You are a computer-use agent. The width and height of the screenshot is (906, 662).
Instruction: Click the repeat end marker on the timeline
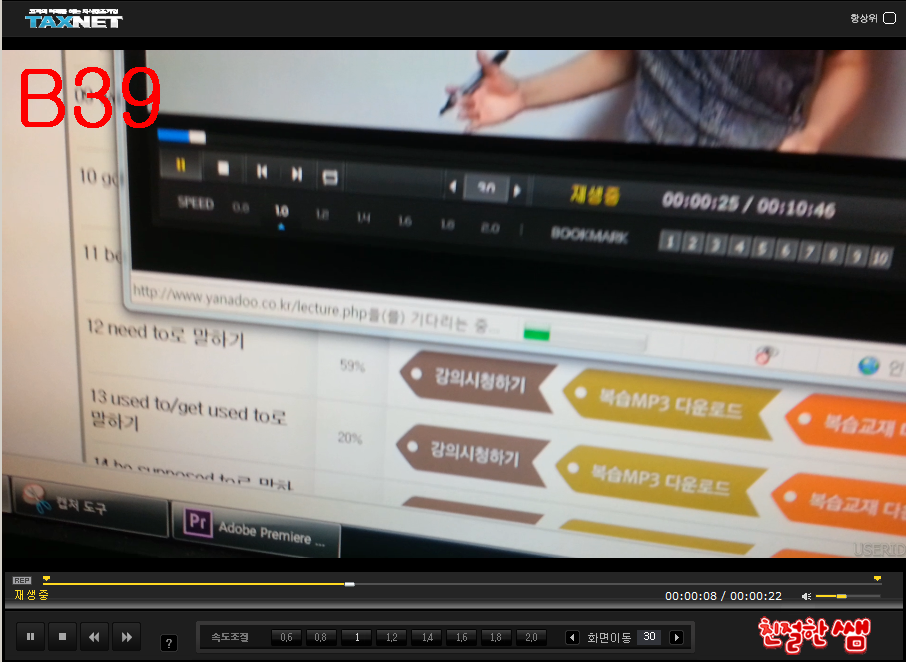click(x=877, y=578)
